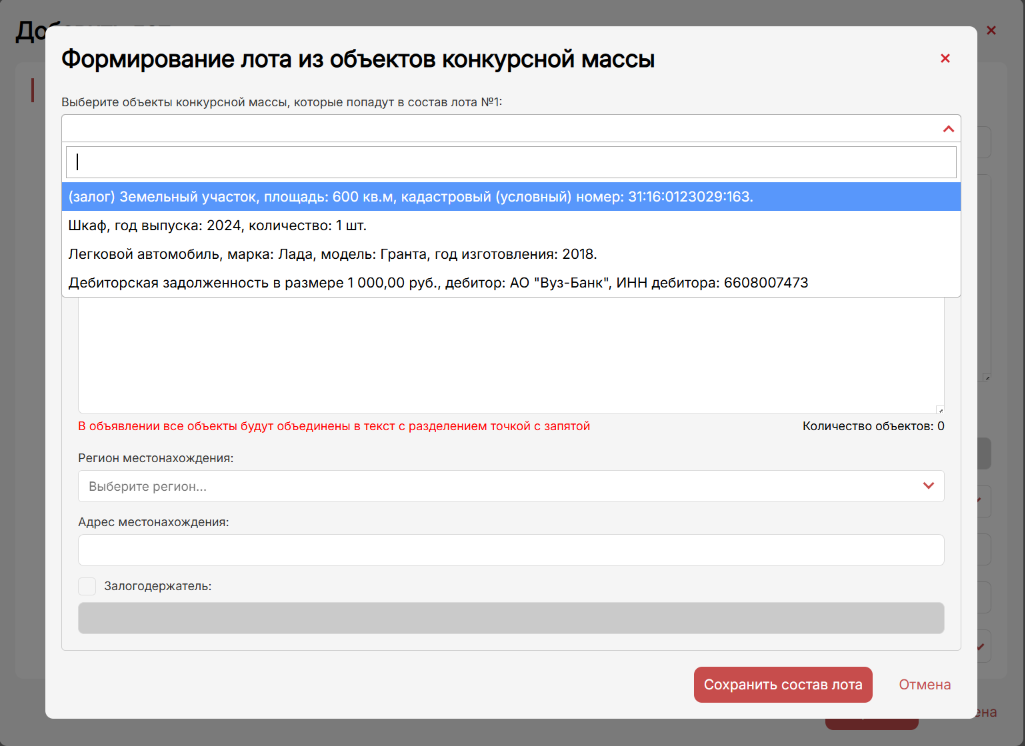Click the Адрес местонахождения input field

(x=510, y=549)
